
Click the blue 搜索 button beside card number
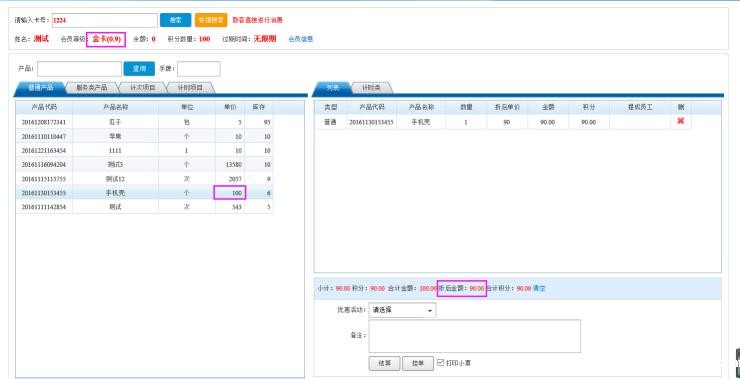click(x=176, y=20)
